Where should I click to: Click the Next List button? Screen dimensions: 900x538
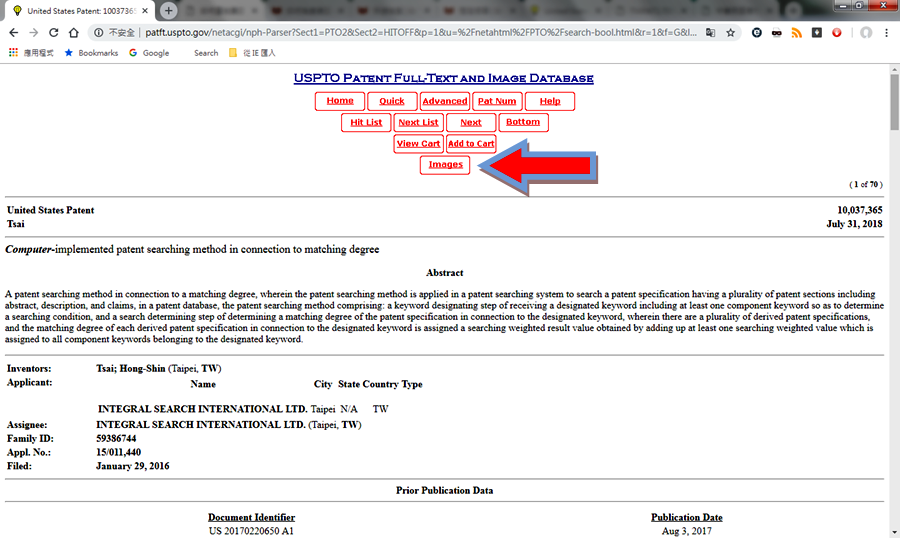[418, 122]
